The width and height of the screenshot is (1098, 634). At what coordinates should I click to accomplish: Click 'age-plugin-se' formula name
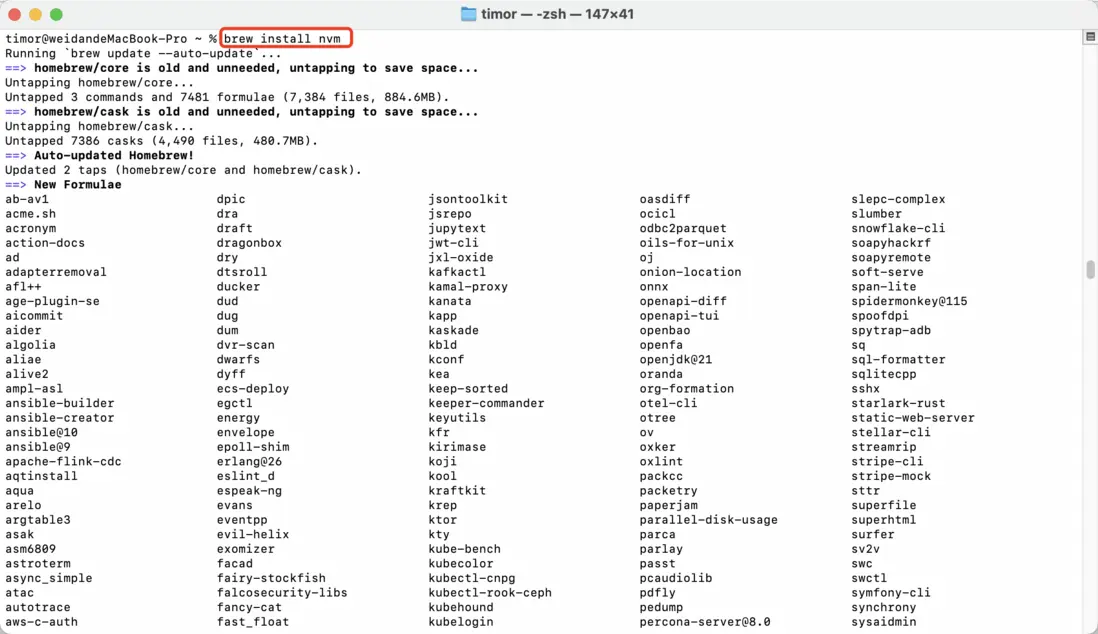53,301
